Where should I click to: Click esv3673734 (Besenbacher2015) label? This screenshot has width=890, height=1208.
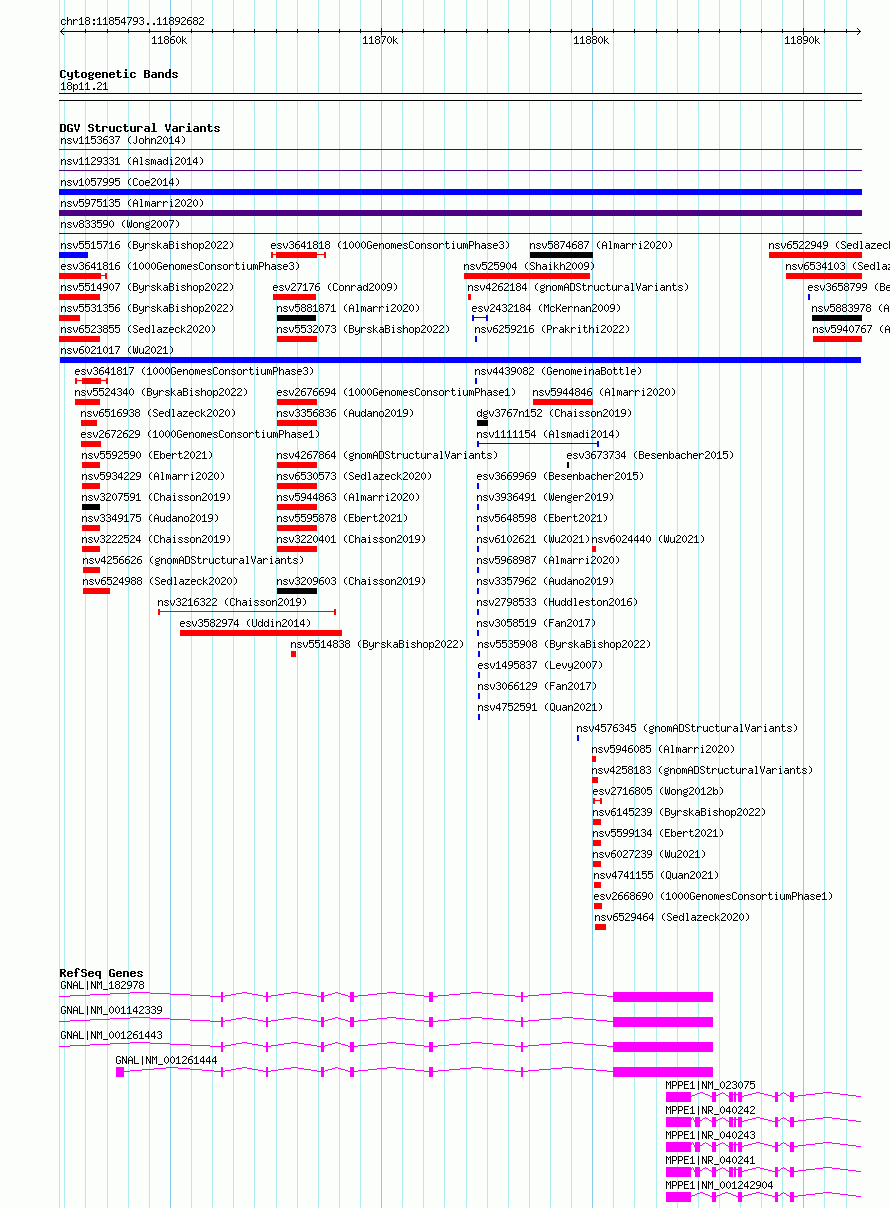click(x=650, y=455)
